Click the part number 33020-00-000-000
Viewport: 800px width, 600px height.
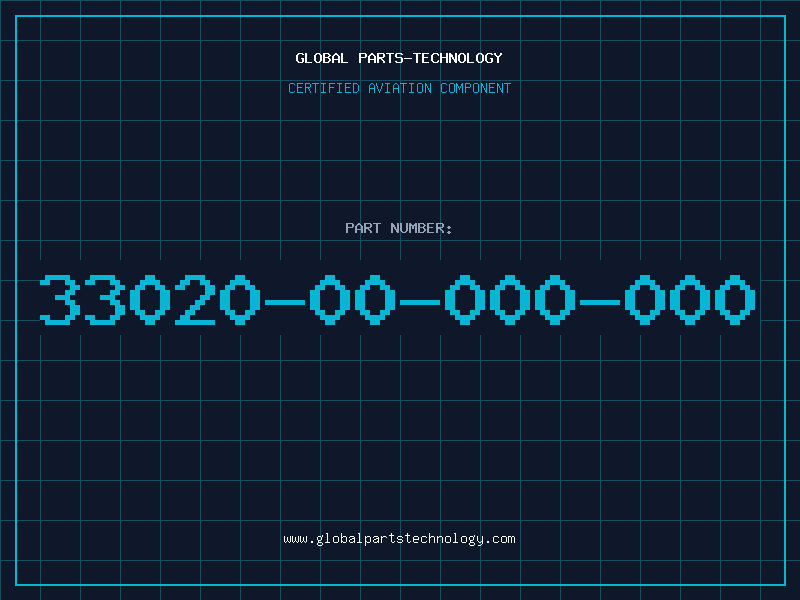398,299
